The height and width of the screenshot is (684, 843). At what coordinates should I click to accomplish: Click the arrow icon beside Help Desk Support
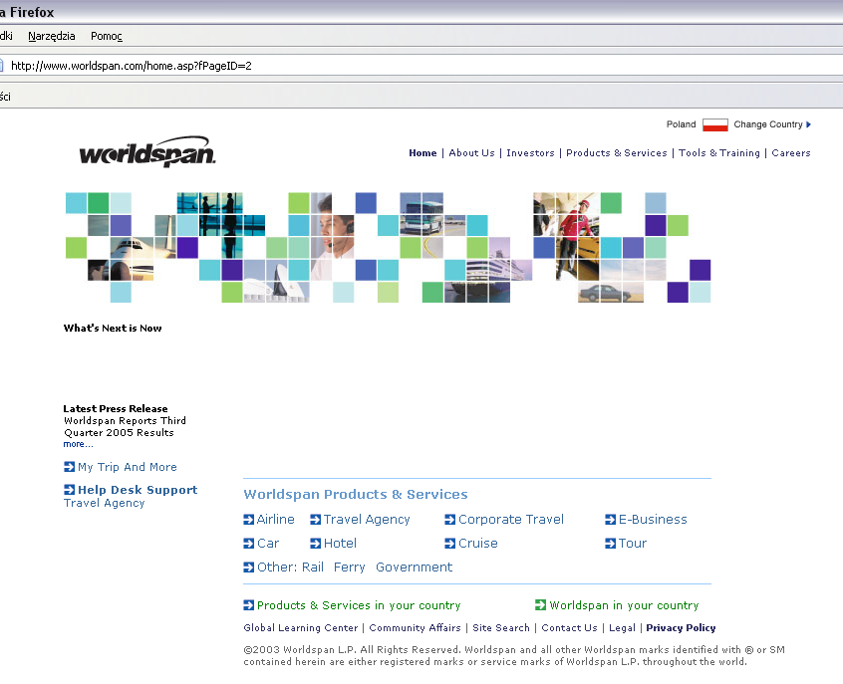coord(69,489)
